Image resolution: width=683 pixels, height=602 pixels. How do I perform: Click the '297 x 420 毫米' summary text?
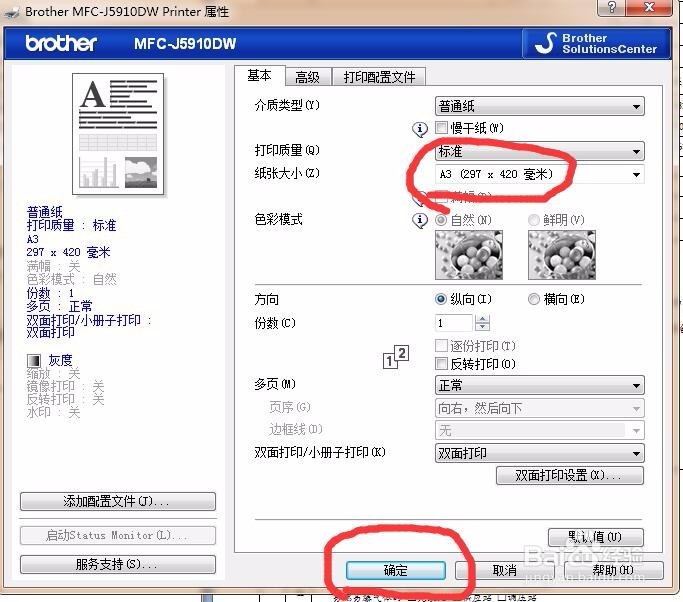pos(68,252)
